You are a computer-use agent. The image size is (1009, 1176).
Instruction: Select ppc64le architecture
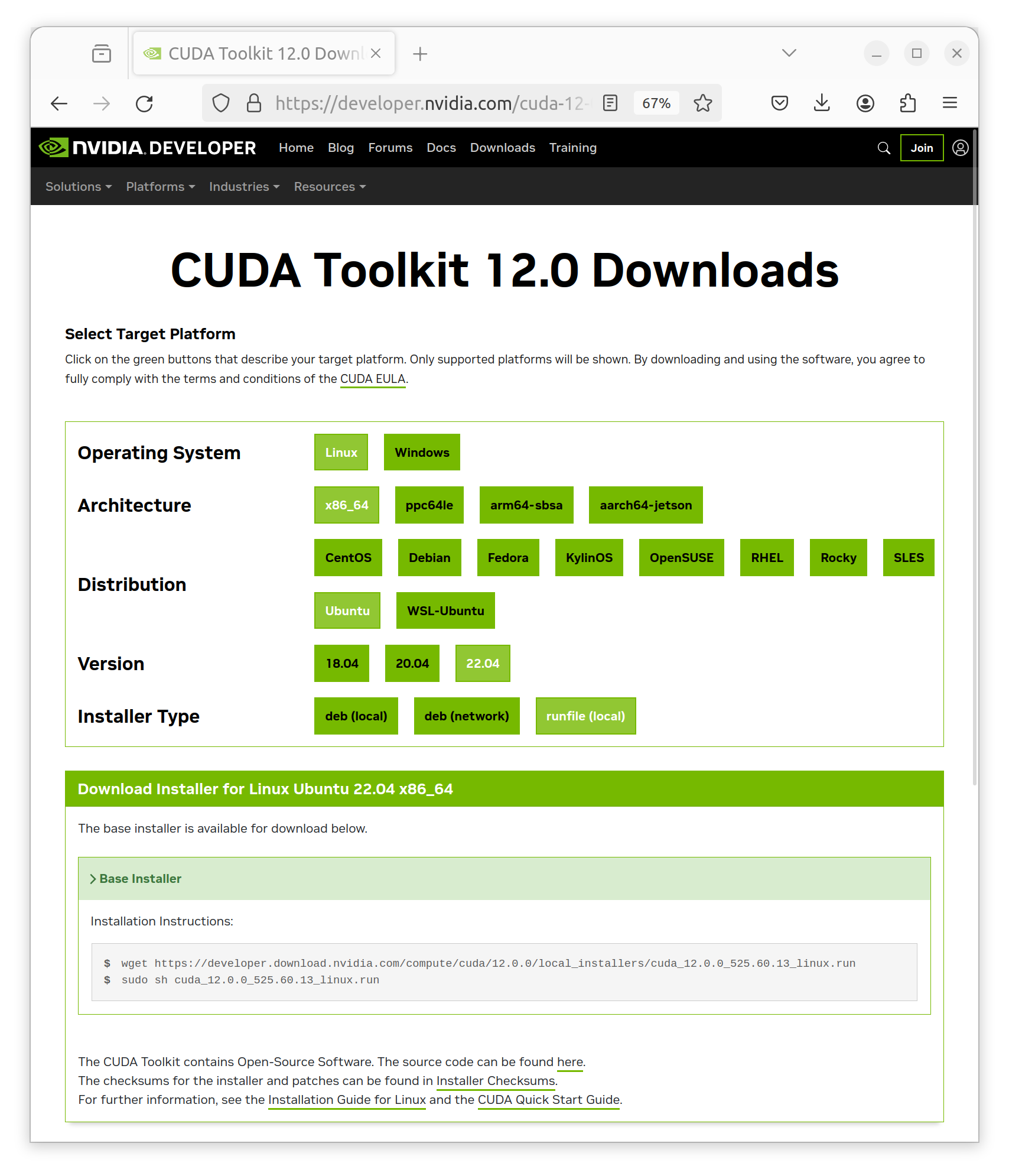429,505
